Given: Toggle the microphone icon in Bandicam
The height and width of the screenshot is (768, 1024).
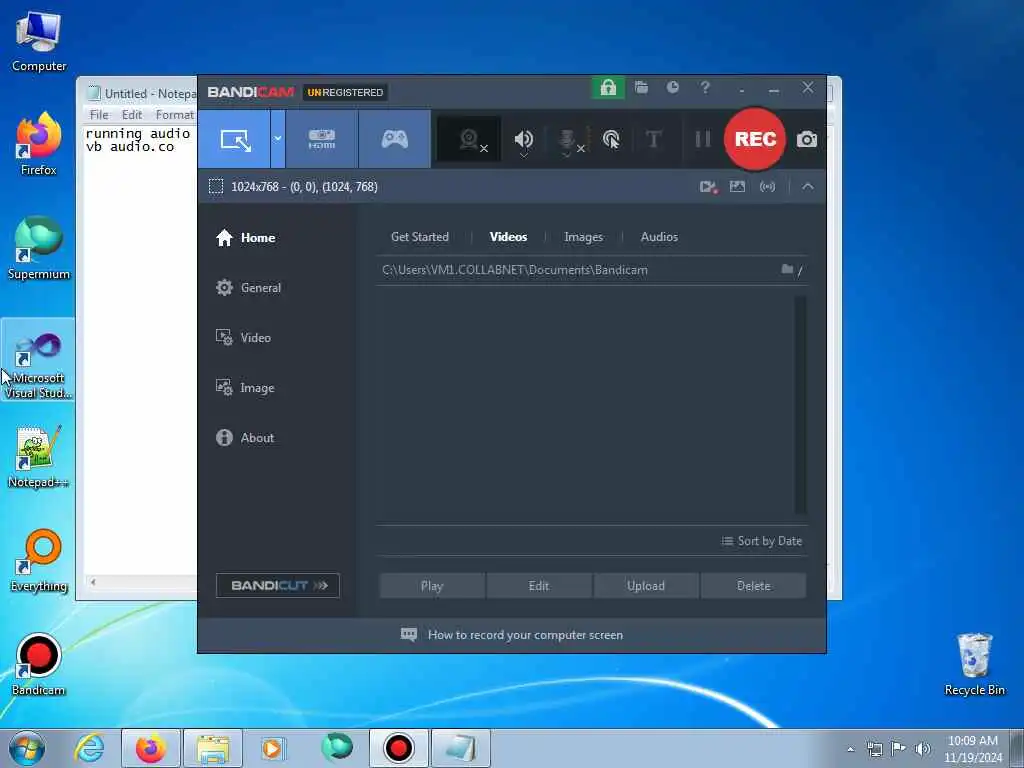Looking at the screenshot, I should (568, 139).
